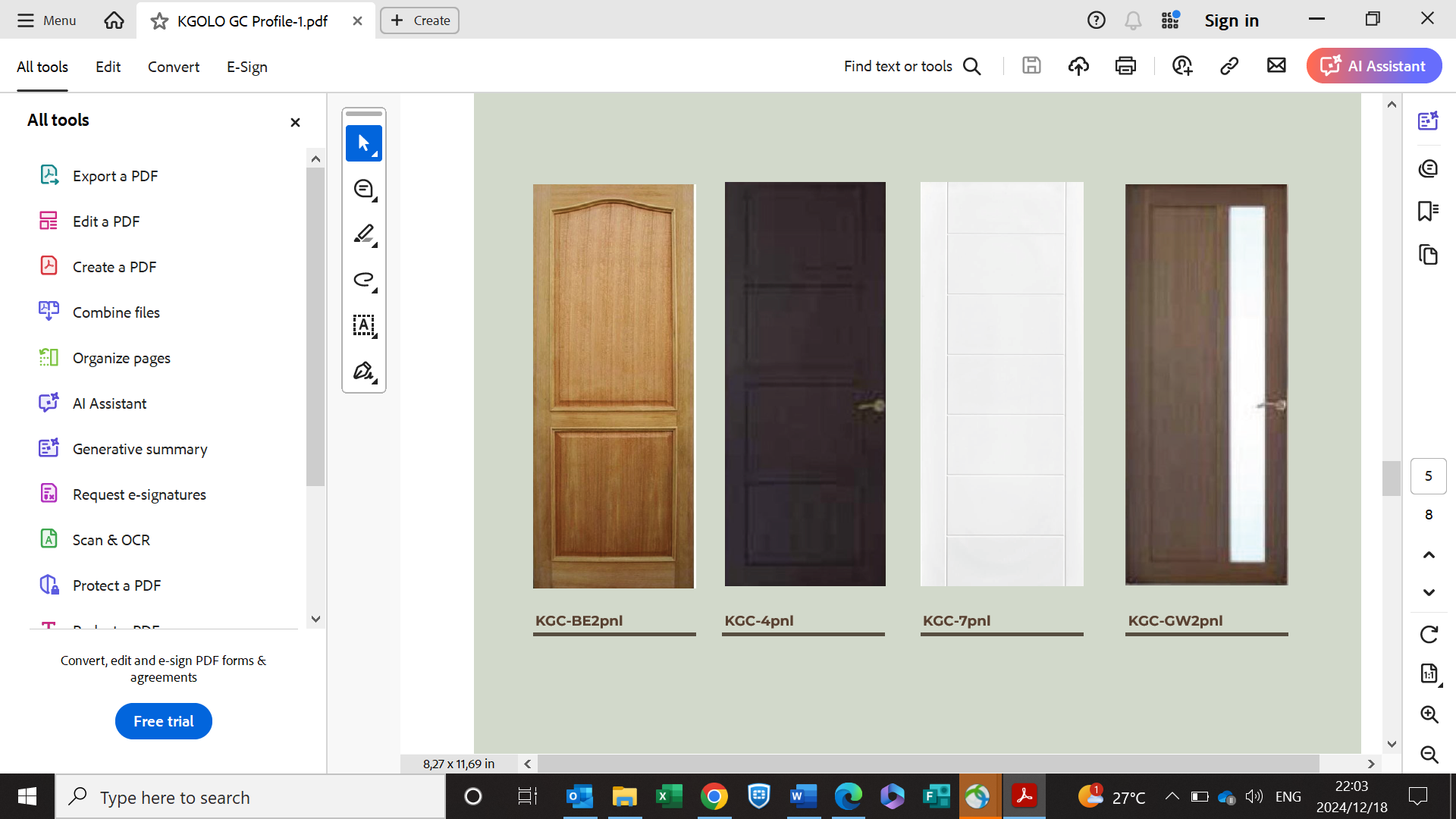Rotate the page view clockwise

(x=1429, y=634)
